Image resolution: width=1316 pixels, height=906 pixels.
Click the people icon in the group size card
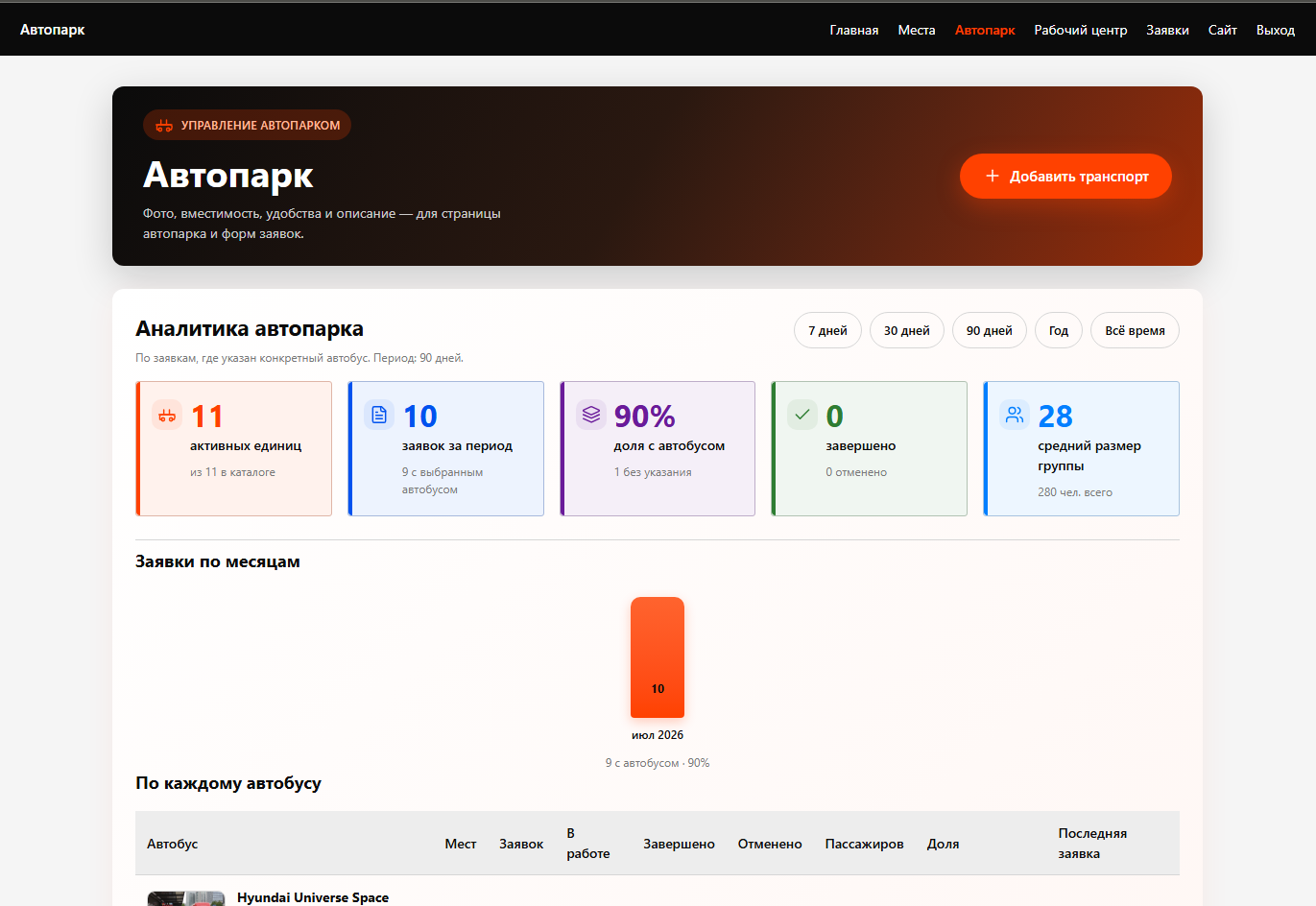point(1015,415)
